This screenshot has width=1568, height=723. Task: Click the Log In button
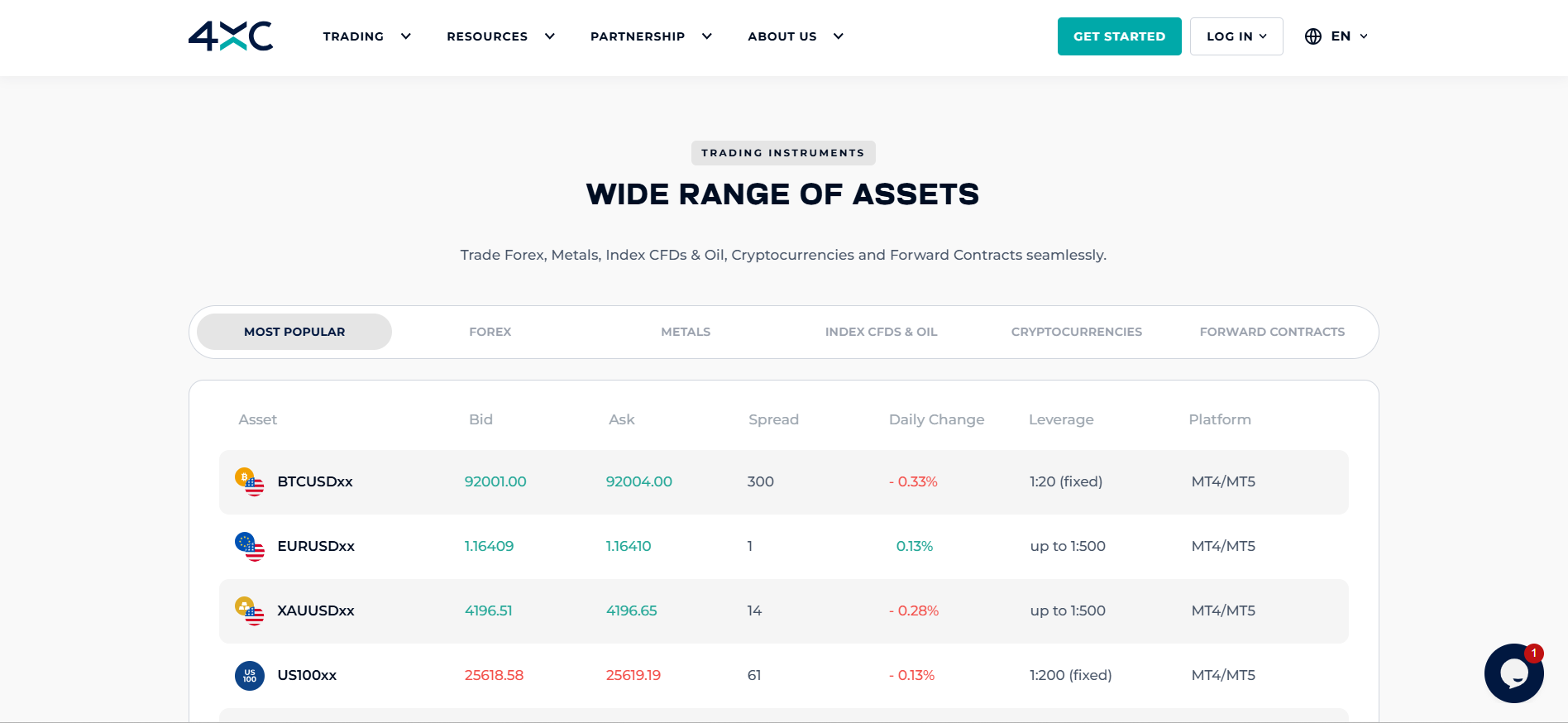(x=1236, y=36)
